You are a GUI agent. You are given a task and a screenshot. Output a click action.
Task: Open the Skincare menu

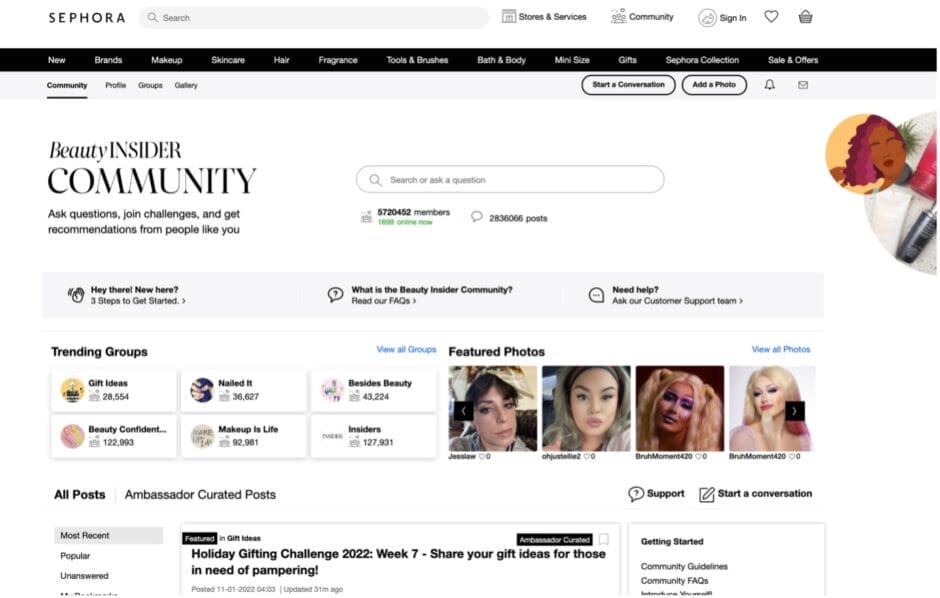point(227,60)
